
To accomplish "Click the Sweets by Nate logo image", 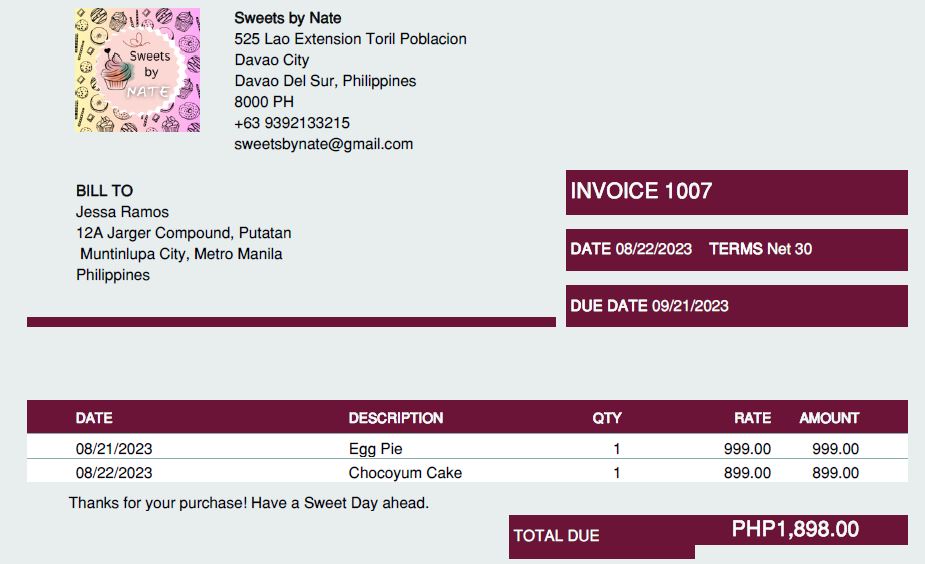I will tap(137, 70).
